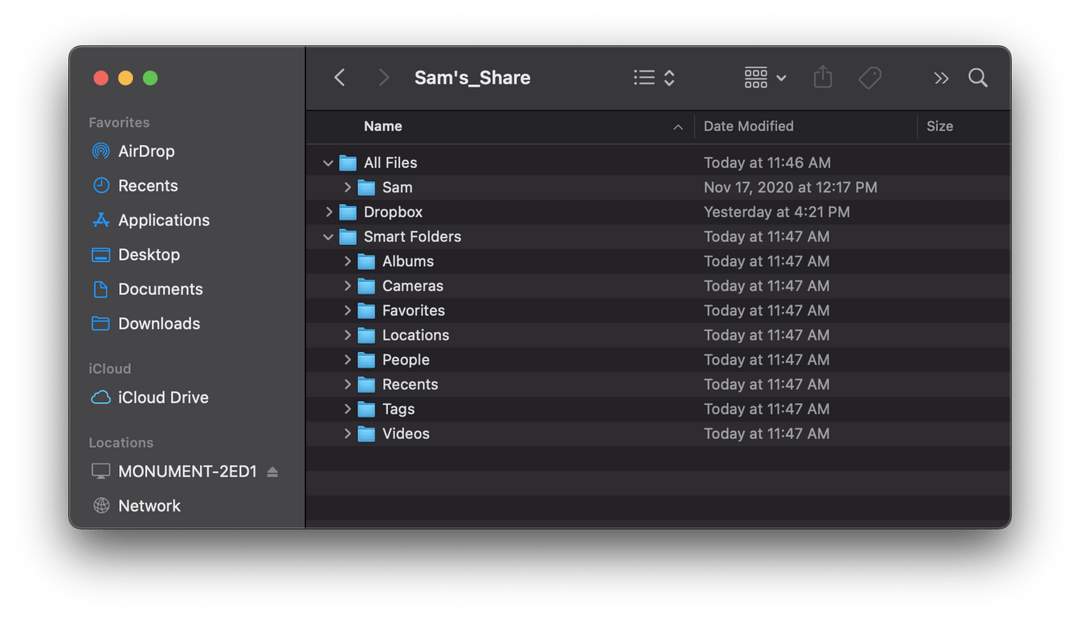1080x619 pixels.
Task: Open iCloud Drive in sidebar
Action: tap(162, 398)
